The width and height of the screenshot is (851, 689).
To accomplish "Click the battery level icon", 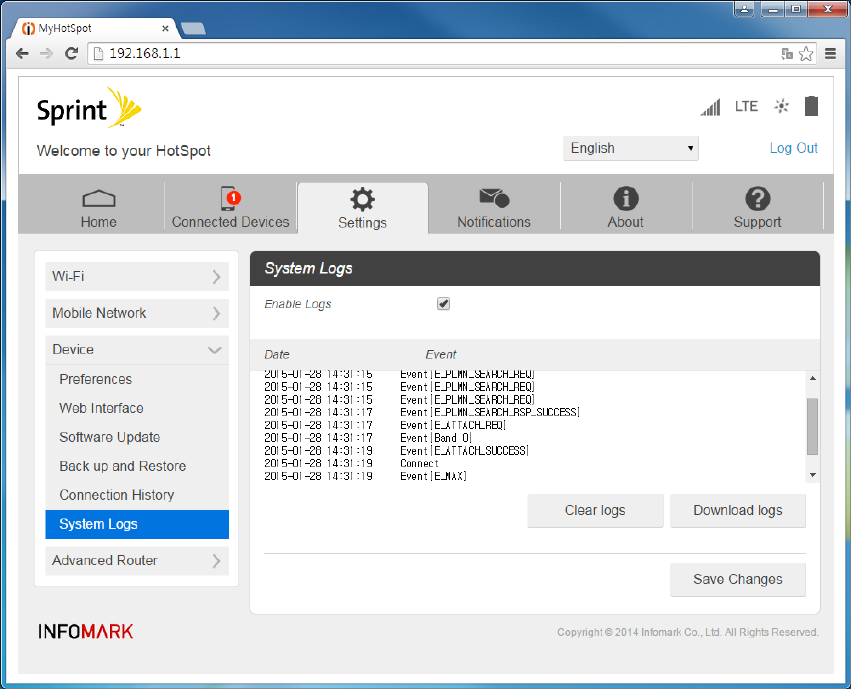I will coord(811,106).
